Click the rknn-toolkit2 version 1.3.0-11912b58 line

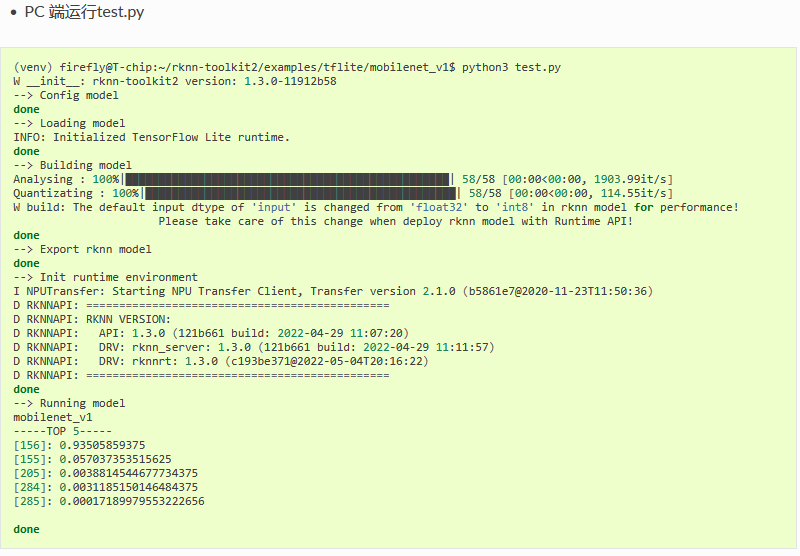(175, 81)
